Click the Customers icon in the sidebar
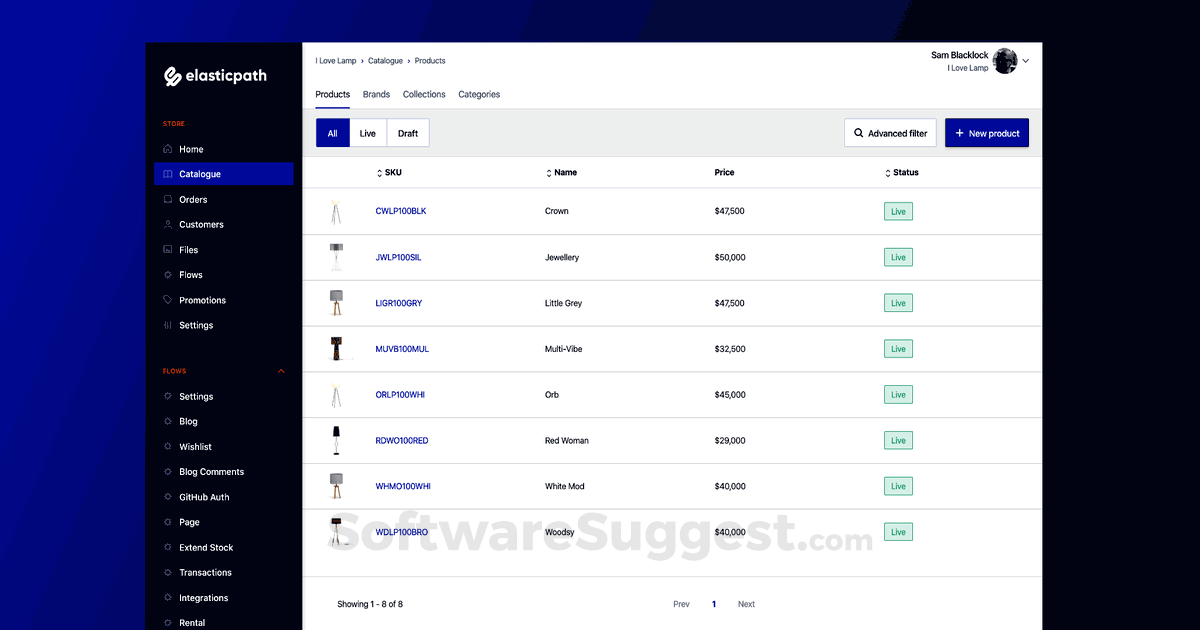1200x630 pixels. [x=168, y=224]
